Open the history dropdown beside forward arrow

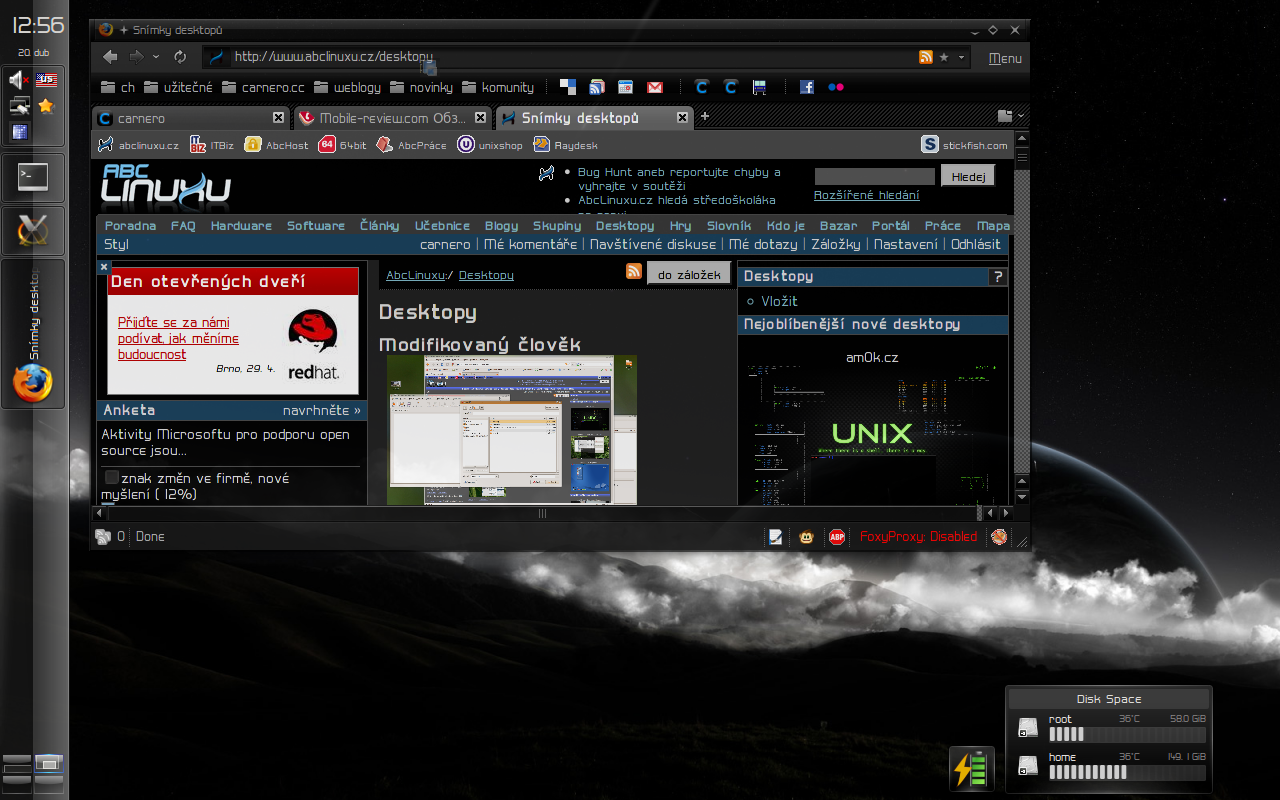click(x=158, y=57)
